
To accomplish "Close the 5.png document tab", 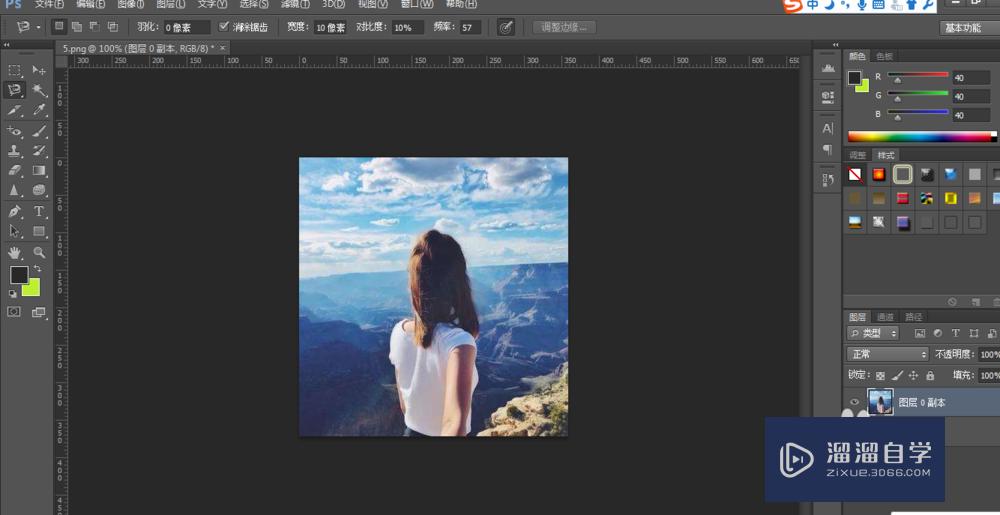I will tap(222, 48).
